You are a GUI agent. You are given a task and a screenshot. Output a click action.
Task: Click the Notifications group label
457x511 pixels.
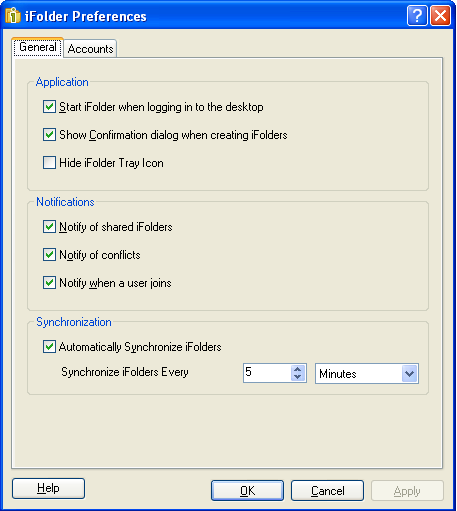coord(65,202)
